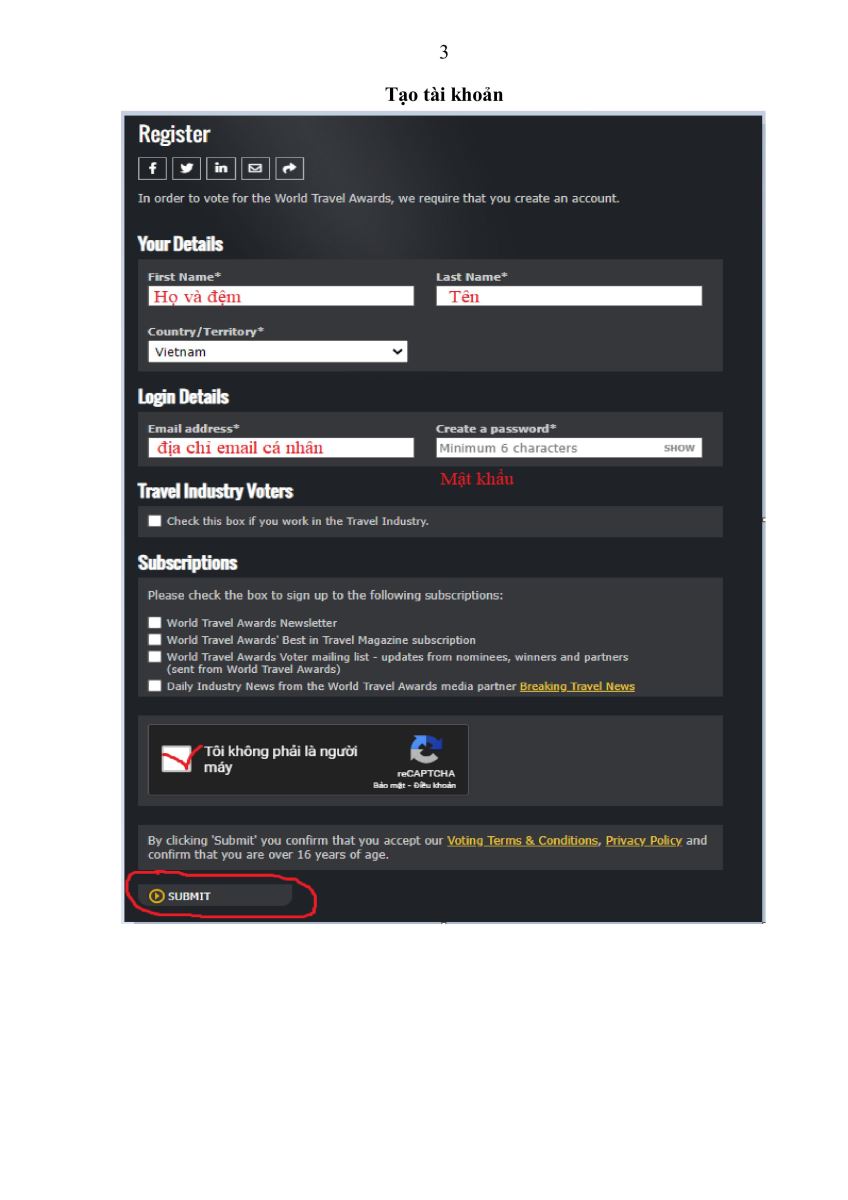
Task: Open Voting Terms & Conditions link
Action: (x=523, y=840)
